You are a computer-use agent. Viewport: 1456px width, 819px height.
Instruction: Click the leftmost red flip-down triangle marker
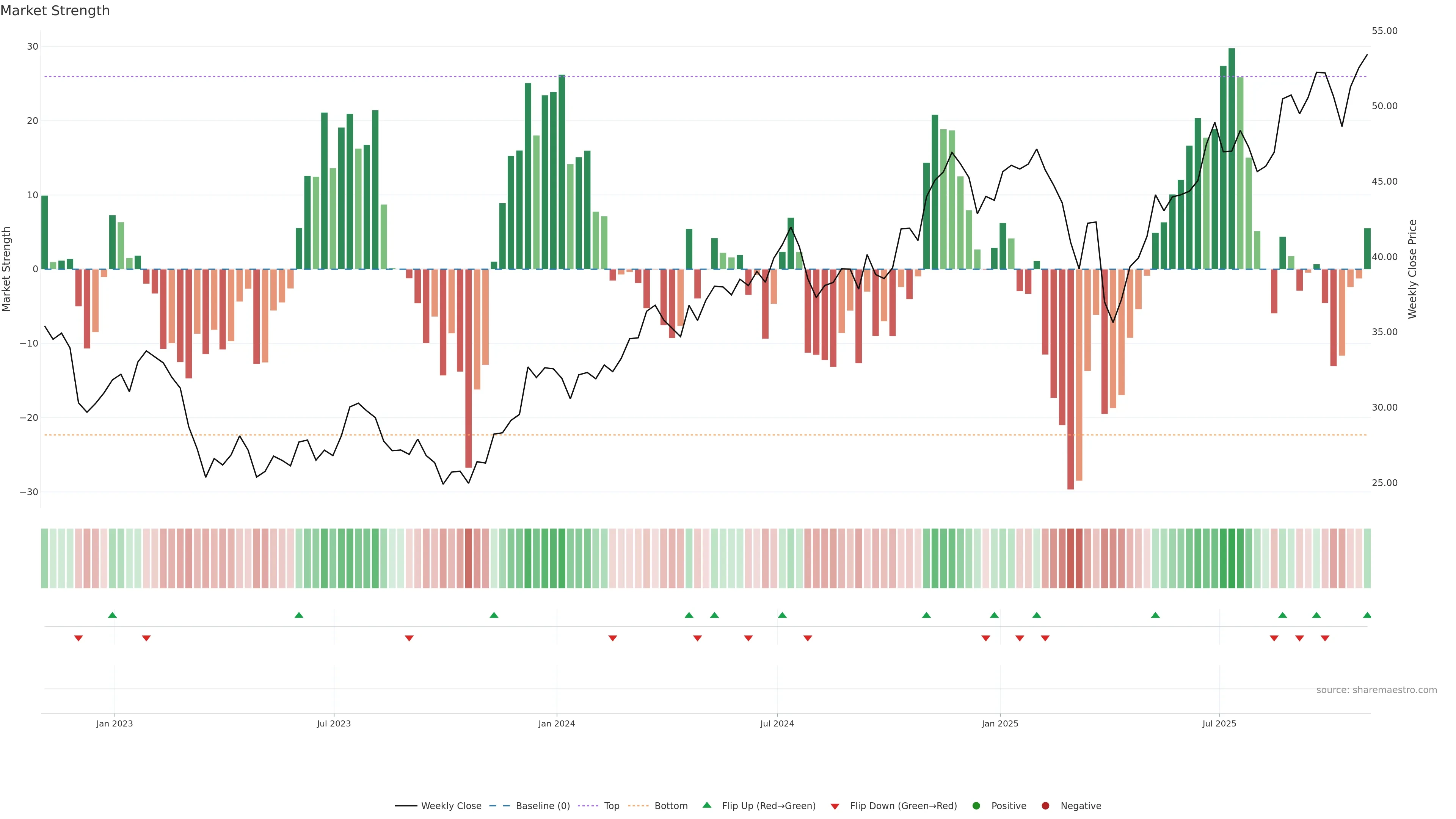coord(78,638)
